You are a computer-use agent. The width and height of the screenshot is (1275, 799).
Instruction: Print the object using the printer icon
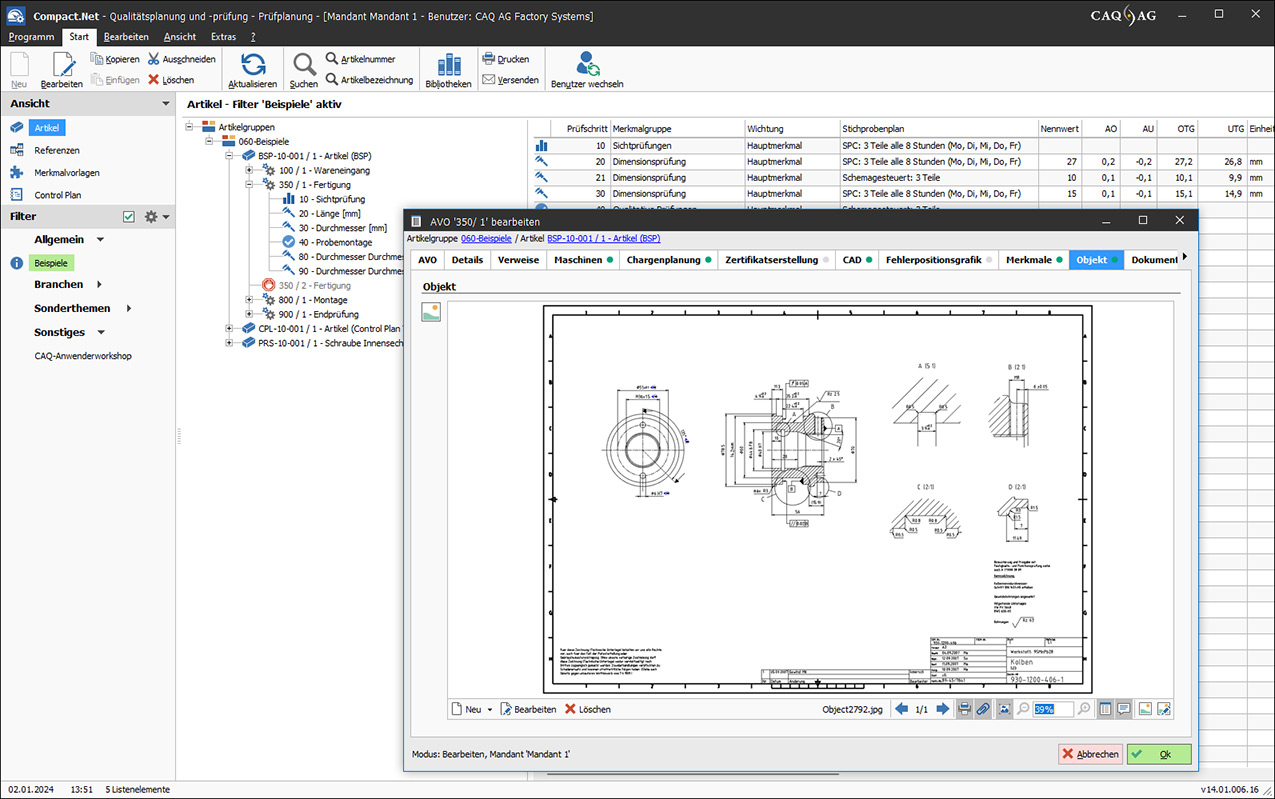(x=965, y=709)
